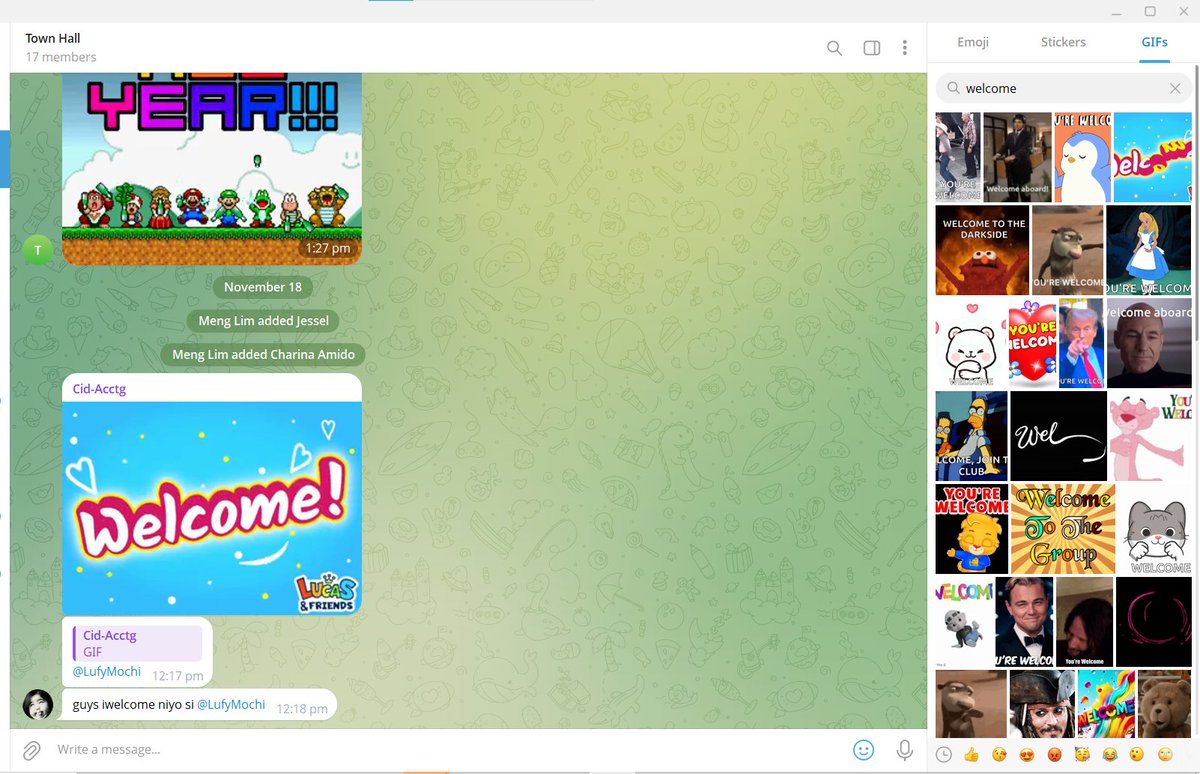Show recent GIFs clock icon
The image size is (1200, 774).
[x=944, y=755]
